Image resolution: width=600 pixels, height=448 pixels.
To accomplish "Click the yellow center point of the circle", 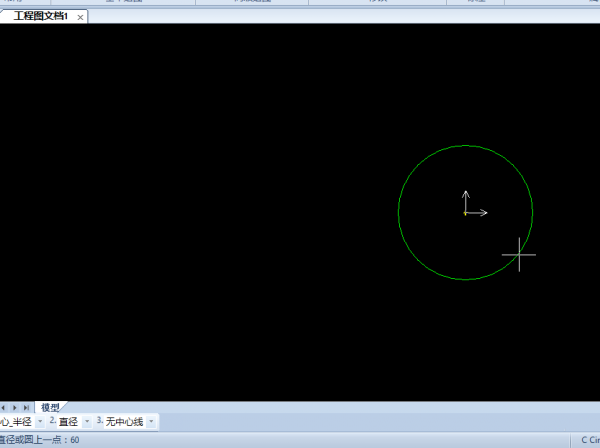I will coord(466,212).
